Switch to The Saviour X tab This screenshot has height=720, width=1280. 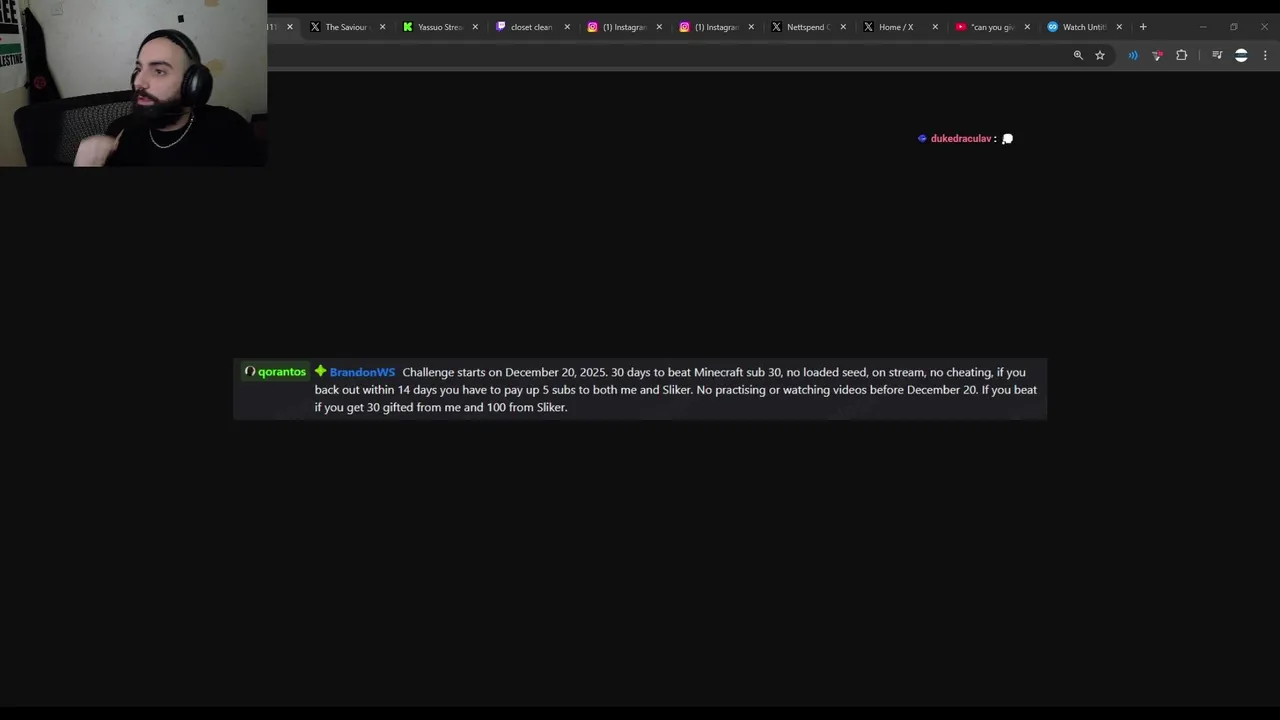pyautogui.click(x=345, y=27)
